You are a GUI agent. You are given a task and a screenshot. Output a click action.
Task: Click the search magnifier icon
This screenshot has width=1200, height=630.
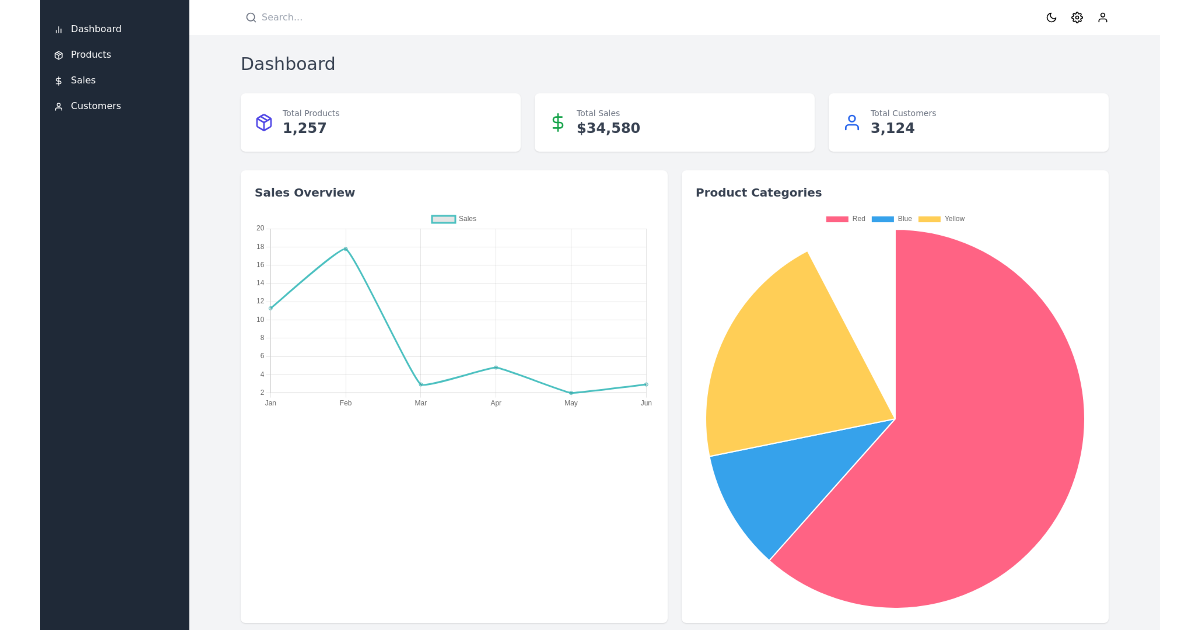point(250,17)
